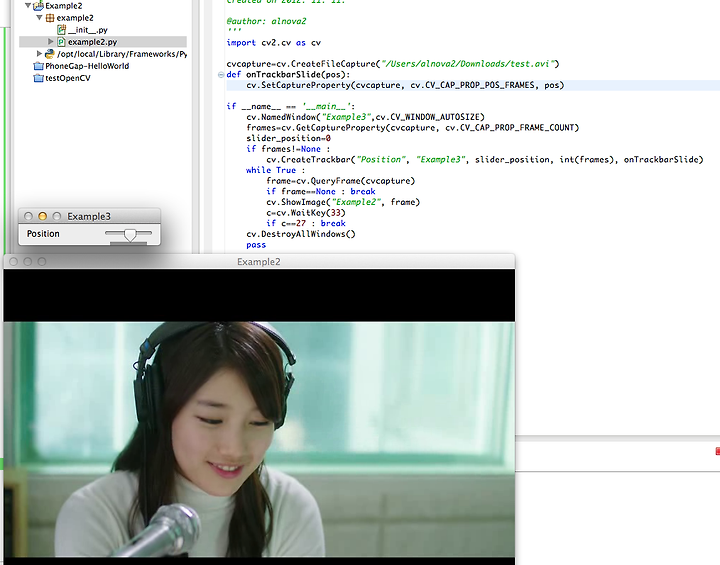Click the 'pass' statement line
This screenshot has width=720, height=565.
point(256,245)
